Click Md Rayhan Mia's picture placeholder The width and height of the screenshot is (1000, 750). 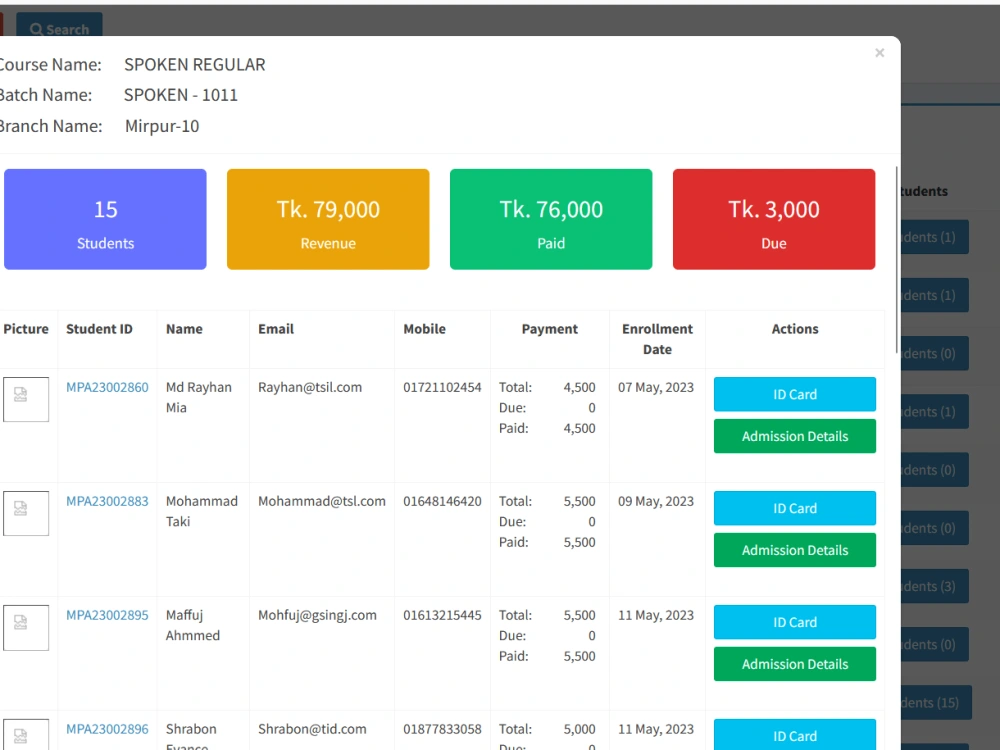[26, 399]
